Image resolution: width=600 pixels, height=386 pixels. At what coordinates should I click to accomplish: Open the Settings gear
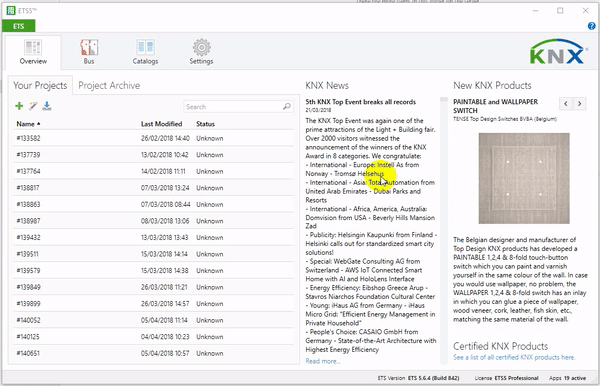tap(201, 52)
